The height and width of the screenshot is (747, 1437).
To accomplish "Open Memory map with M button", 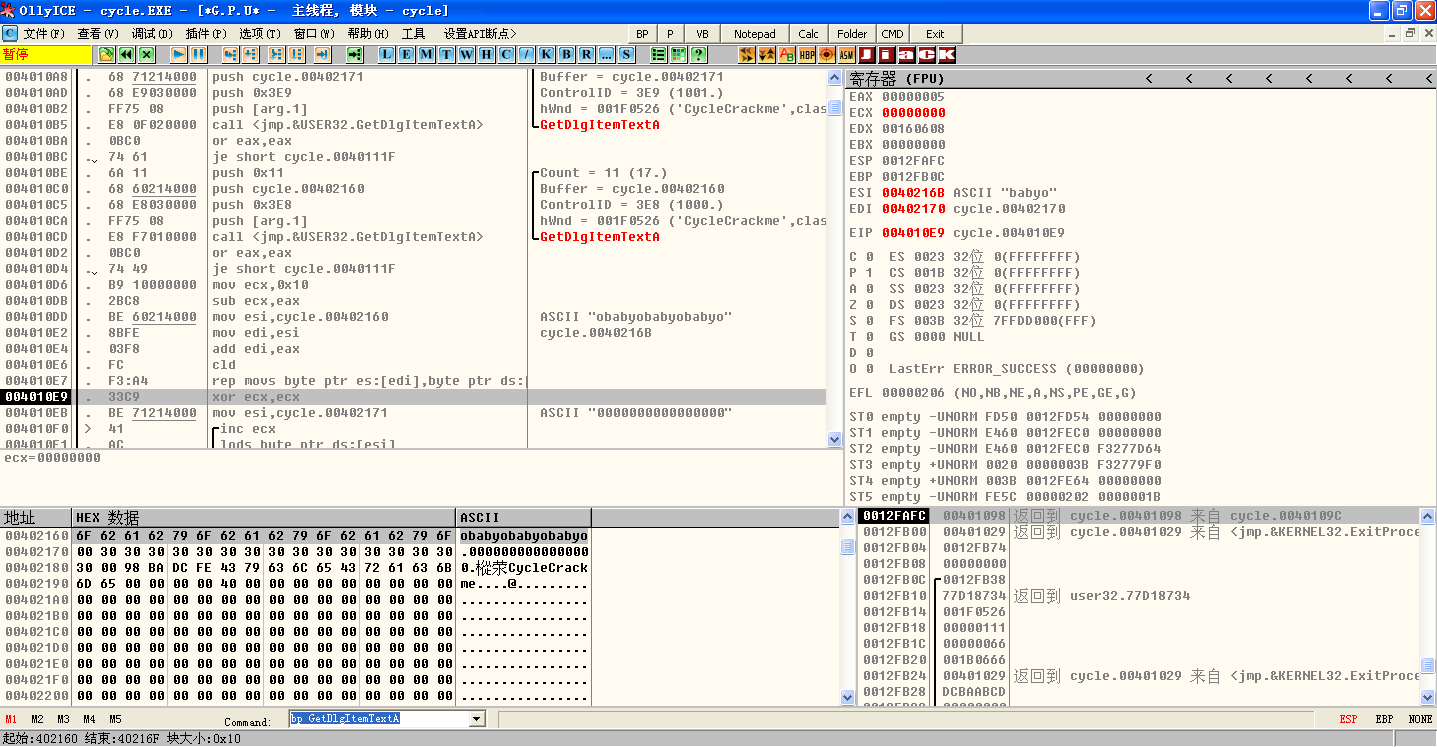I will pos(427,54).
